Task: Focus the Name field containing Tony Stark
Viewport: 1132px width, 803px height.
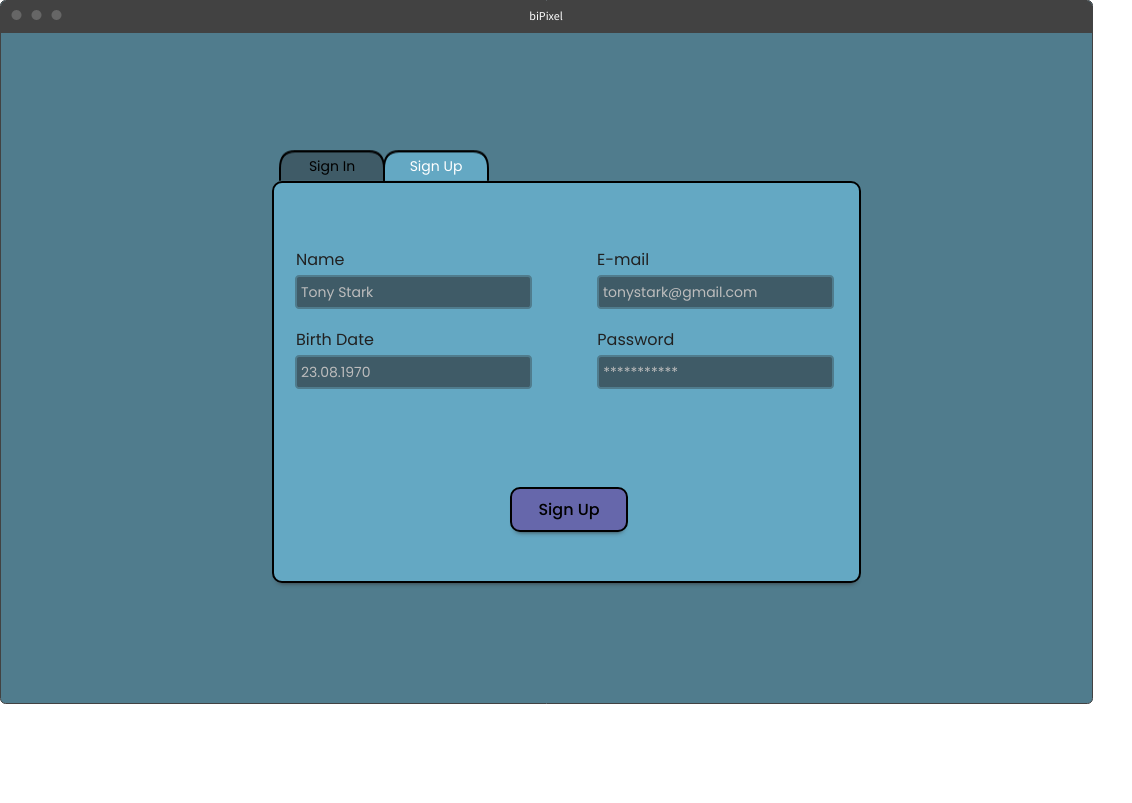Action: tap(414, 292)
